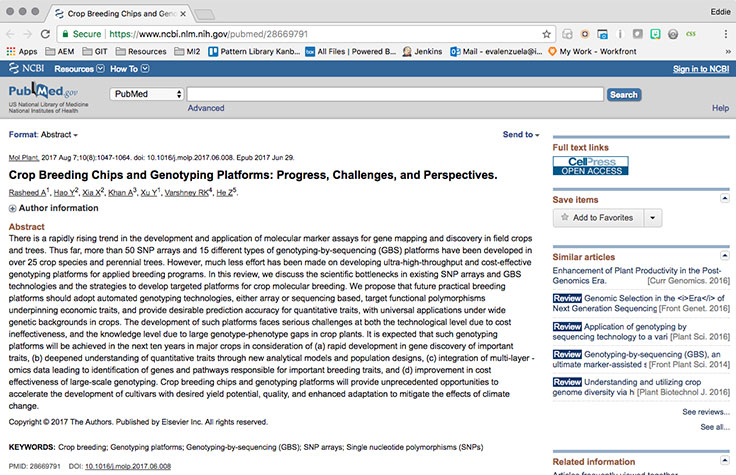Click the Search button
The image size is (736, 475).
623,94
